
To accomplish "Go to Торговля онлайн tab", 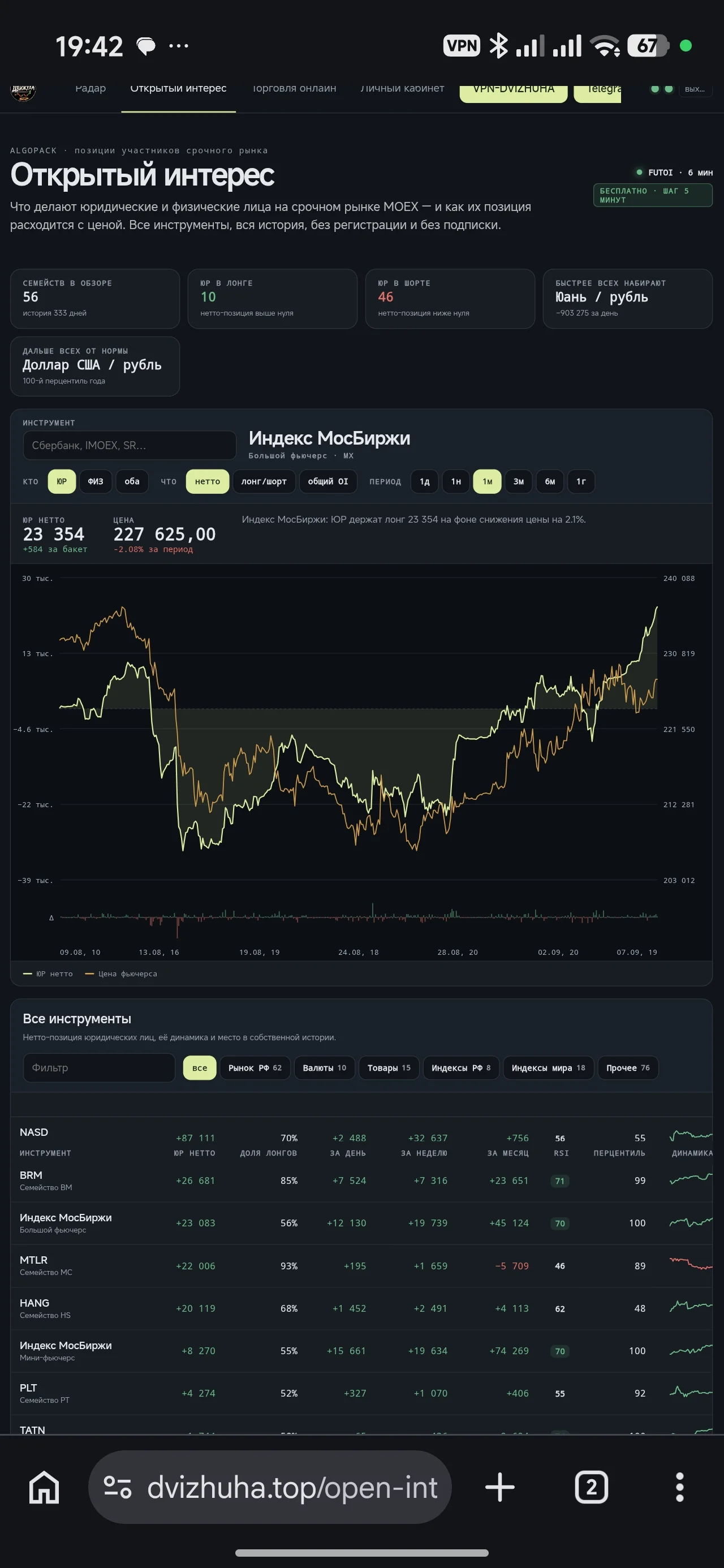I will coord(294,89).
